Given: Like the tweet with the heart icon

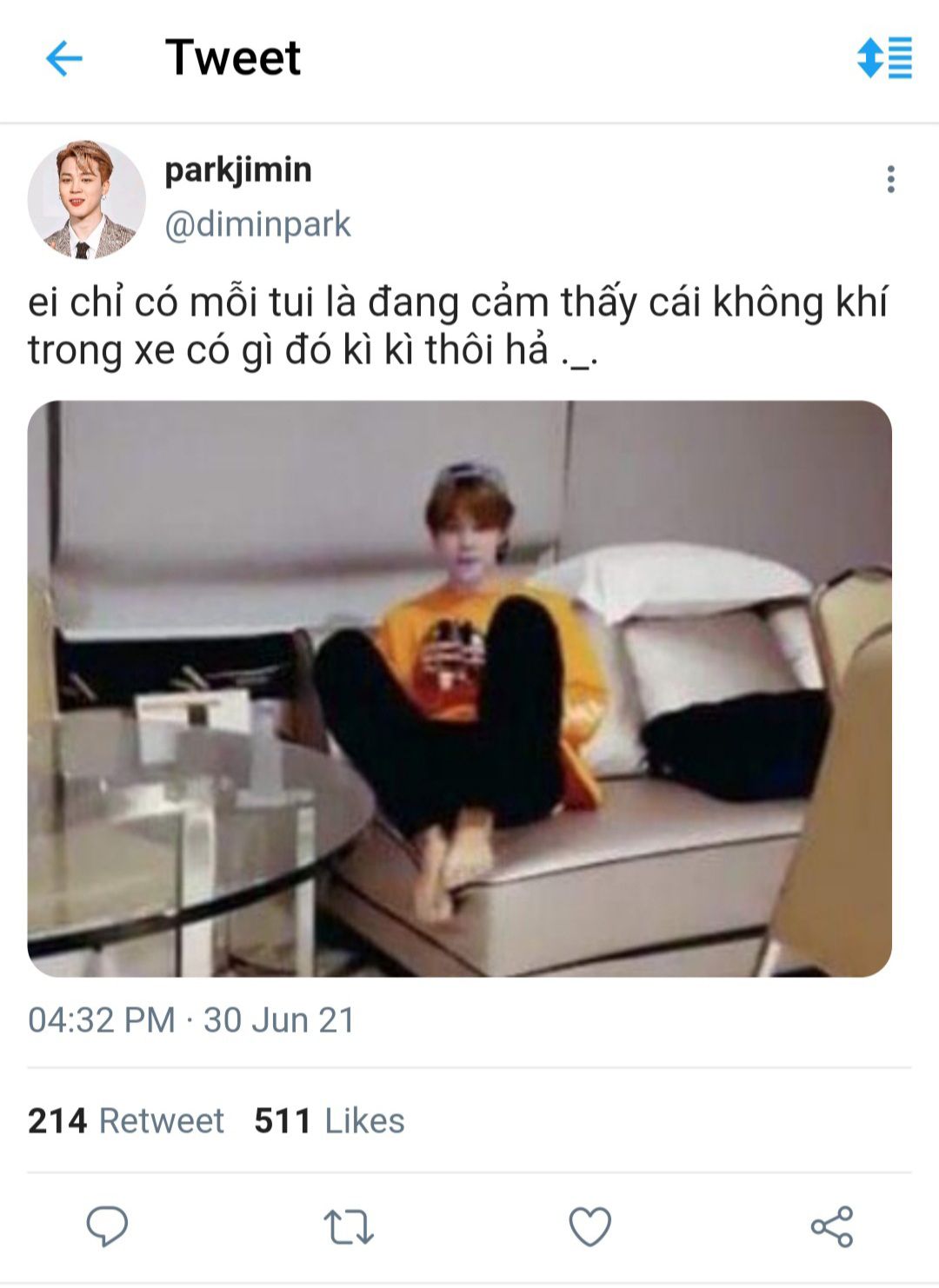Looking at the screenshot, I should coord(590,1227).
